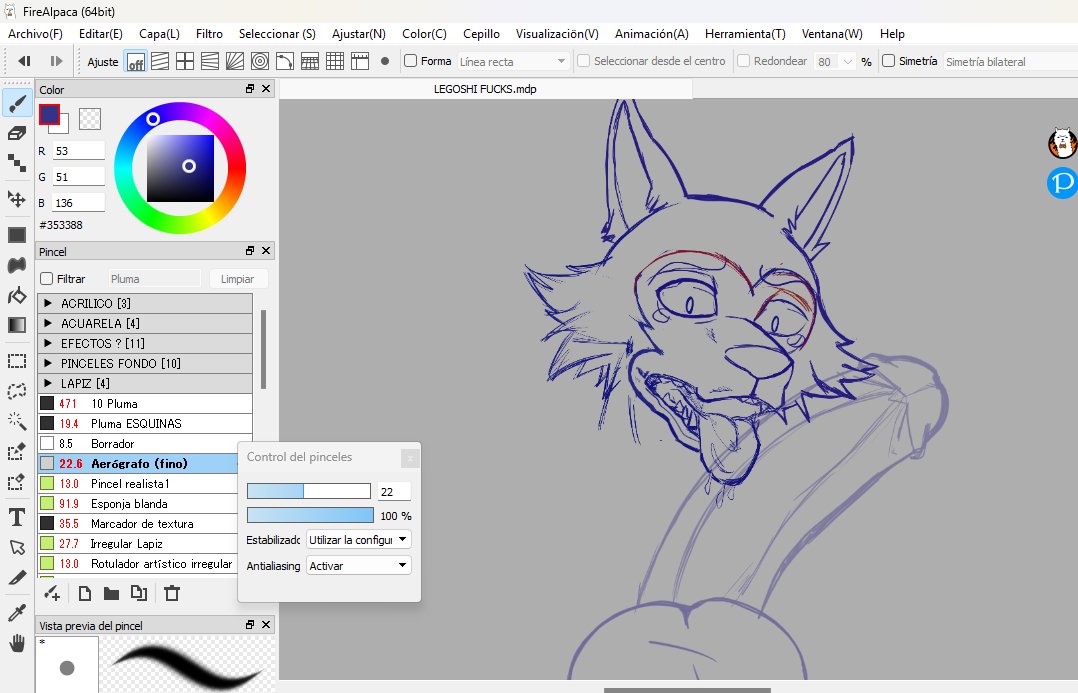Switch to LEGOSHI FUCKS.mdp tab

click(485, 89)
